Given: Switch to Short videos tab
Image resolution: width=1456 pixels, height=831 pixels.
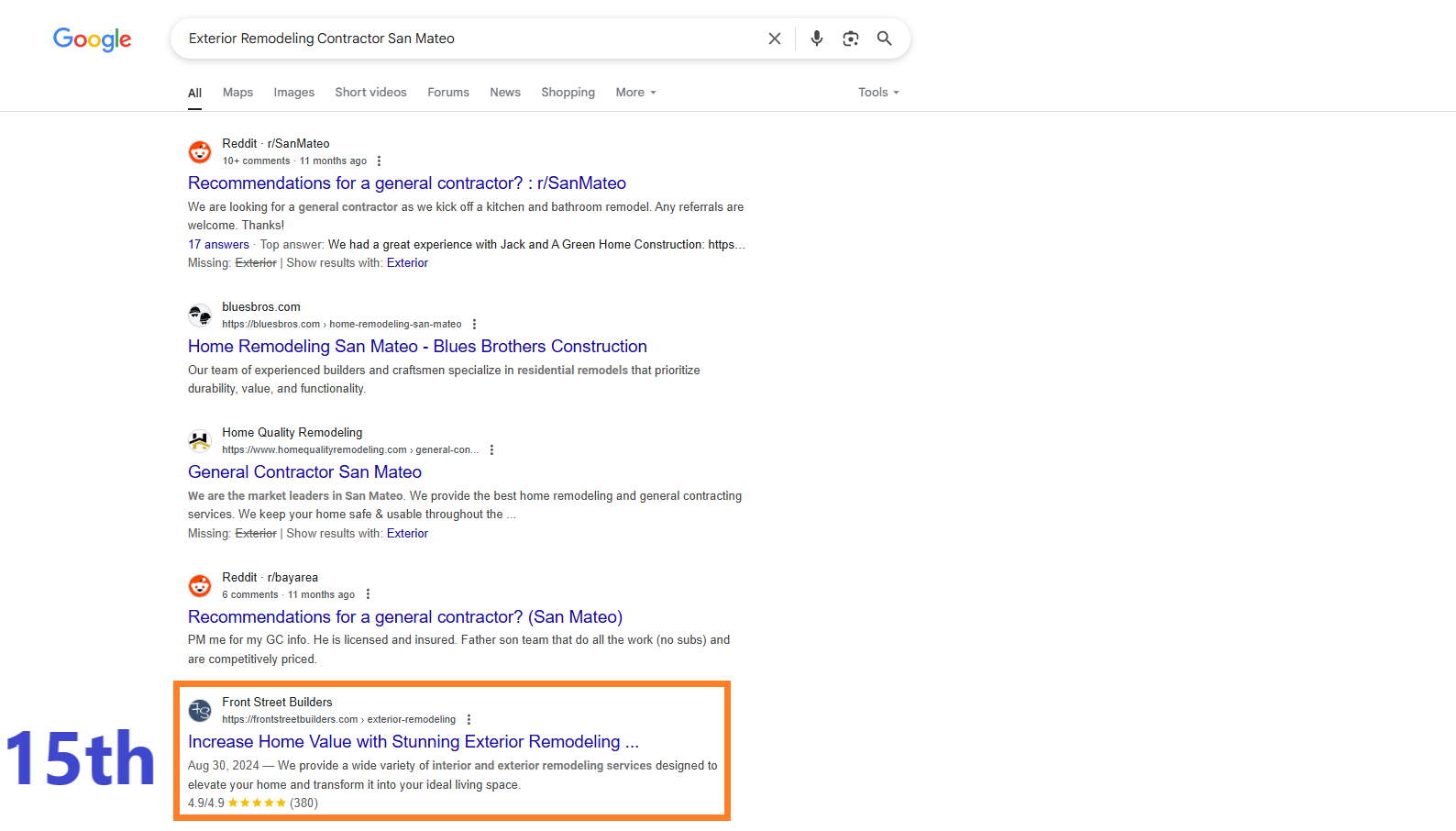Looking at the screenshot, I should (370, 93).
